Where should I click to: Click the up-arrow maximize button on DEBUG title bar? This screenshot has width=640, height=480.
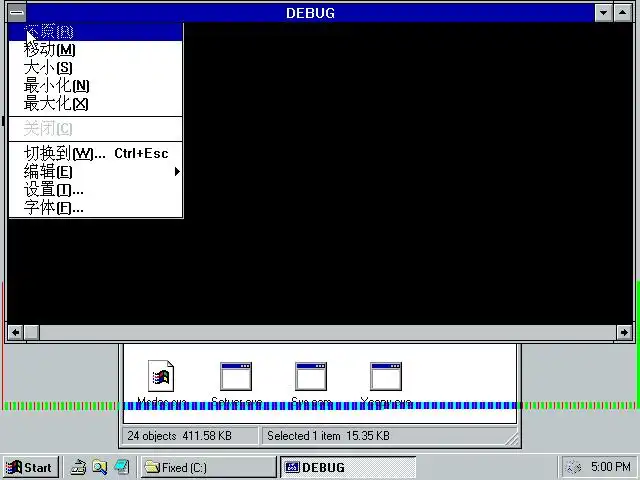pos(622,13)
